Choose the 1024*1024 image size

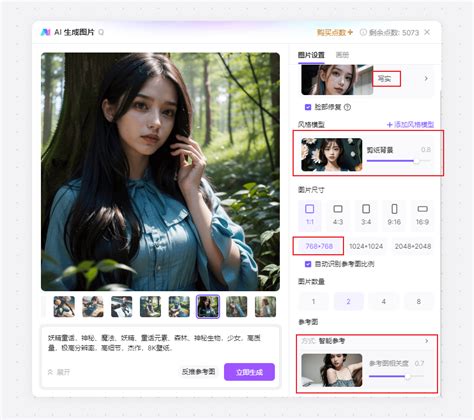(366, 246)
